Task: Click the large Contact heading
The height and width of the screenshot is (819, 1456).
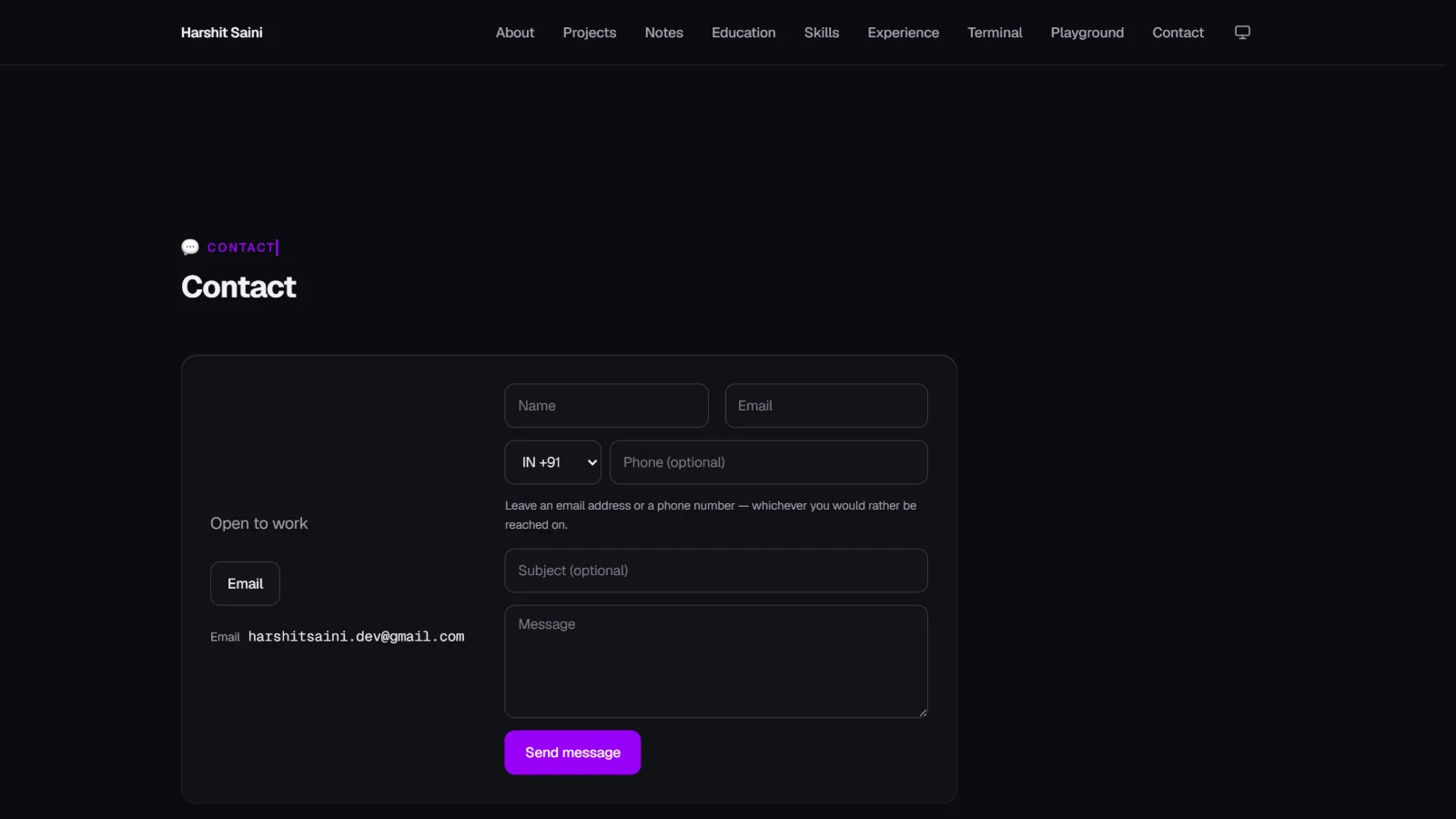Action: point(238,288)
